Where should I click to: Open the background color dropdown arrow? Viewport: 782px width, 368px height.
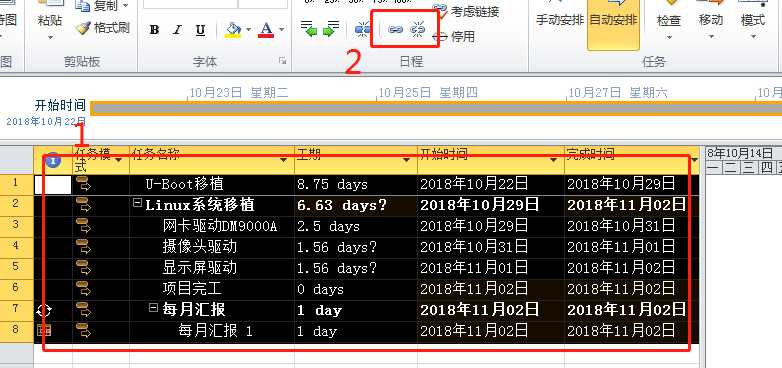click(x=248, y=30)
